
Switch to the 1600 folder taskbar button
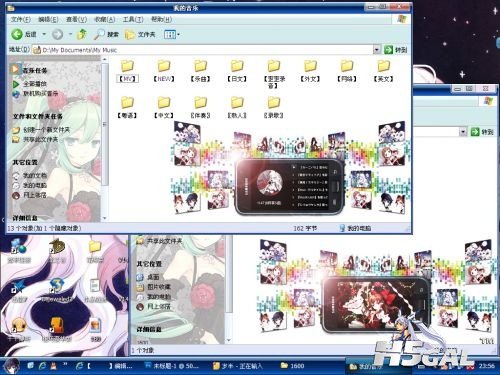(293, 366)
